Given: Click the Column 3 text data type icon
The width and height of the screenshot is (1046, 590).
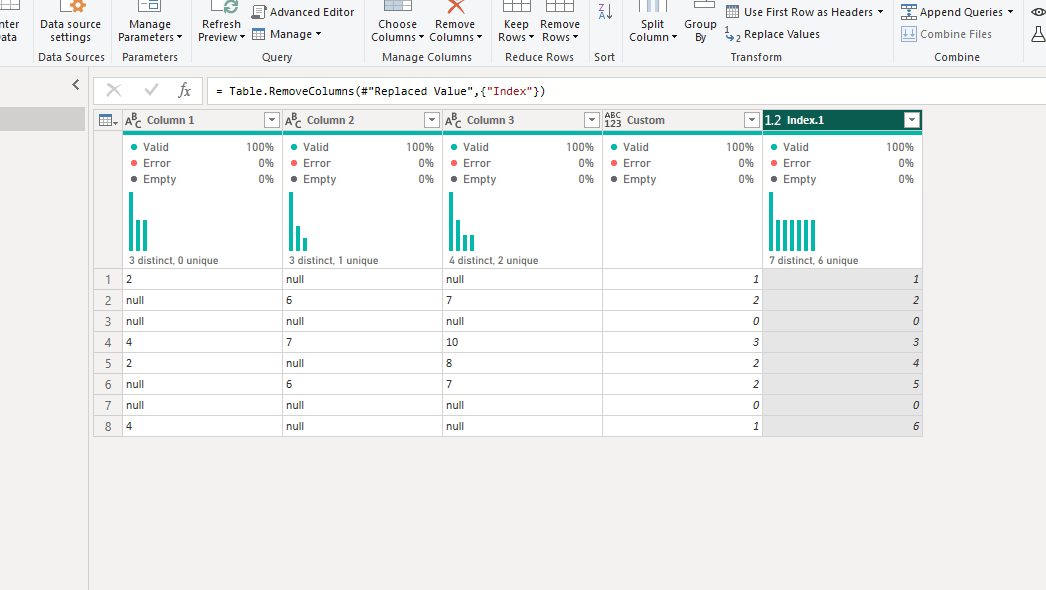Looking at the screenshot, I should click(x=454, y=120).
